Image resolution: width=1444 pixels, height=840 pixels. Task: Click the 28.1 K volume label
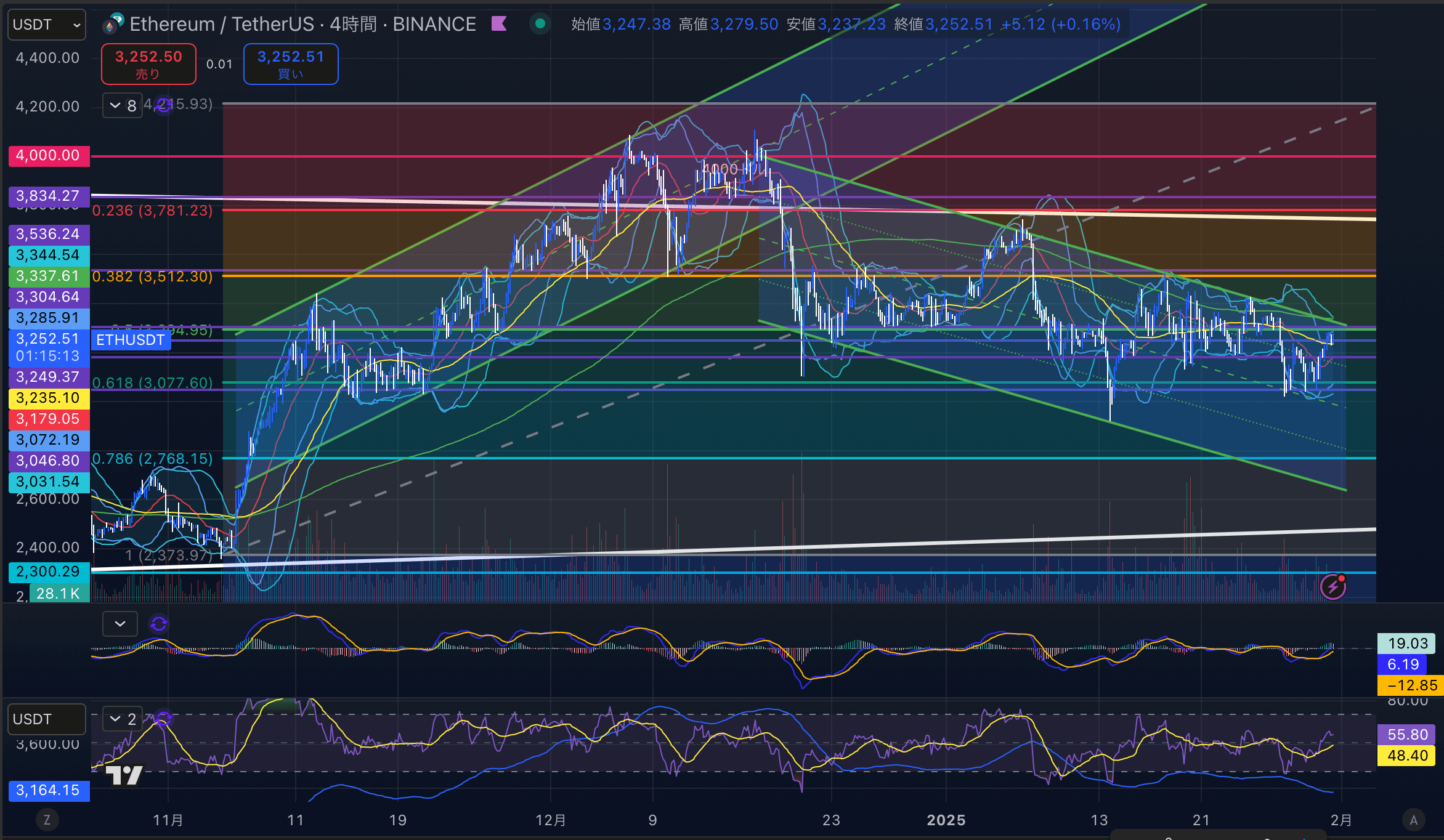coord(59,594)
